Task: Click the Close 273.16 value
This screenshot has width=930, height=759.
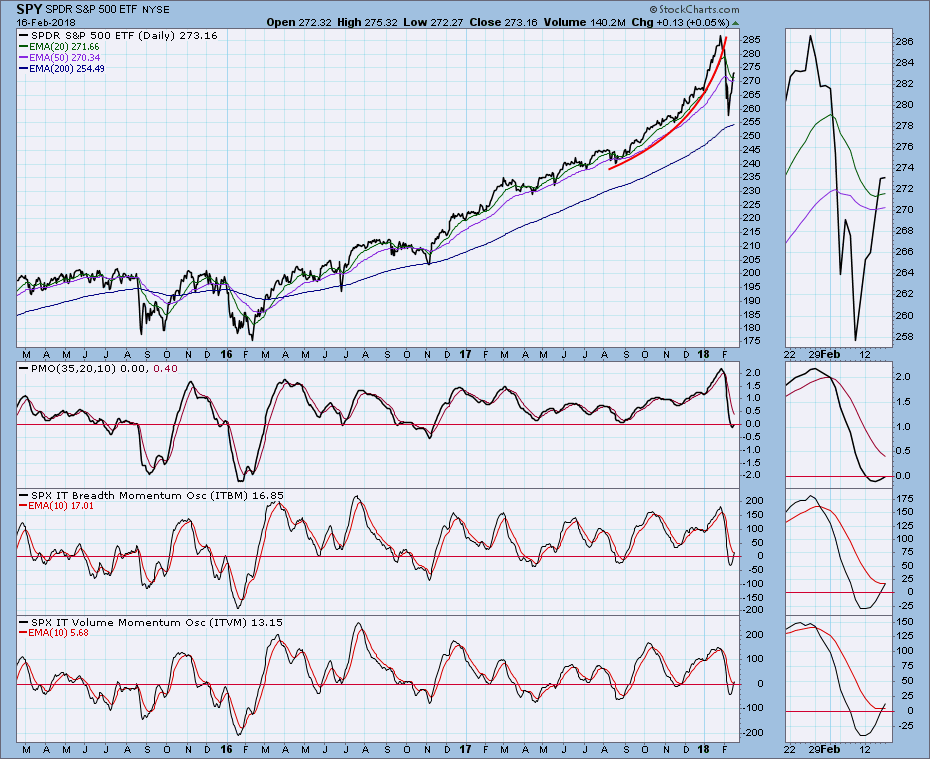Action: coord(504,22)
